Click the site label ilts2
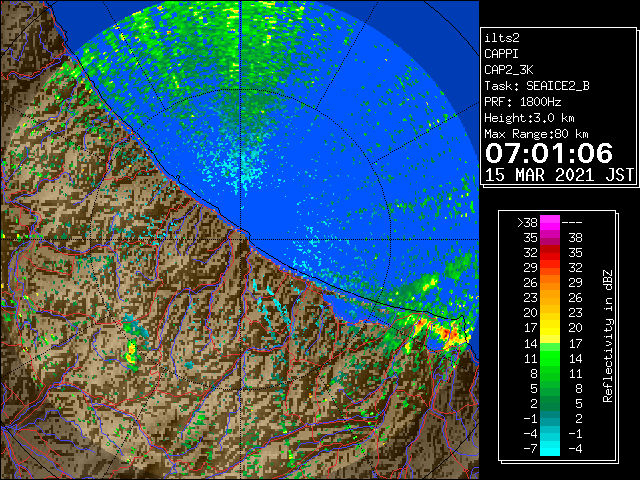Screen dimensions: 640x480 tap(502, 38)
